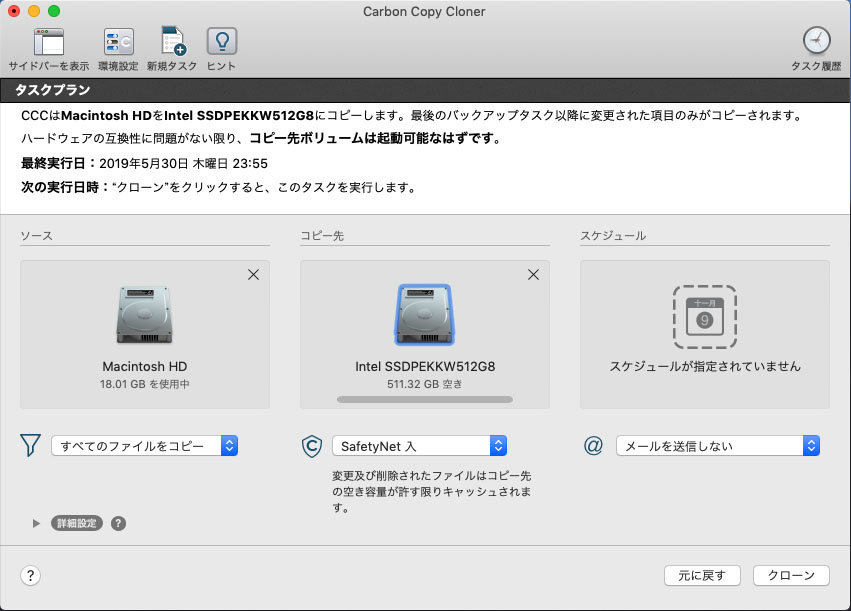Open Preferences (環境設定) toolbar icon
851x611 pixels.
point(118,42)
